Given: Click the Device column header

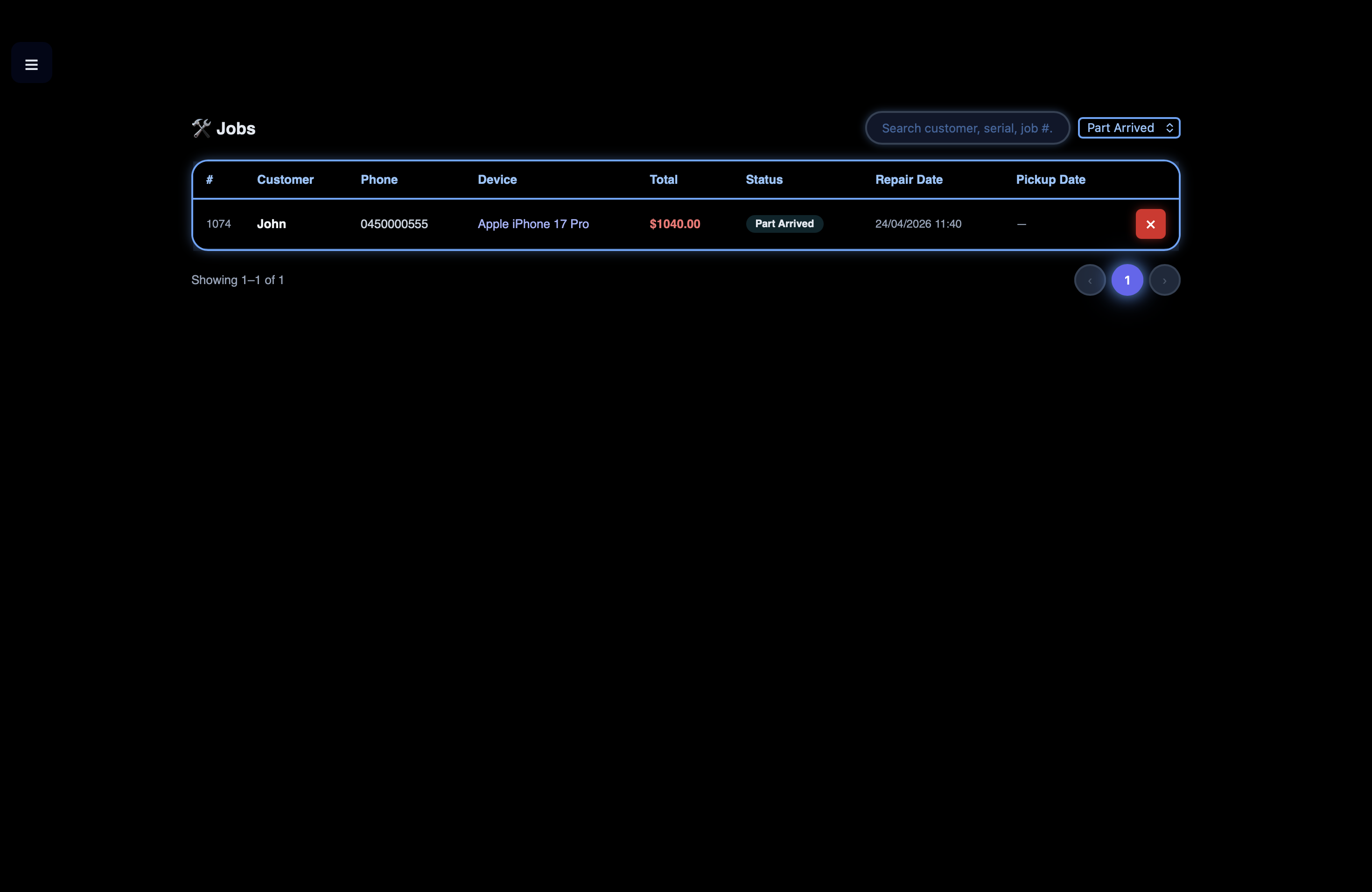Looking at the screenshot, I should [x=497, y=180].
